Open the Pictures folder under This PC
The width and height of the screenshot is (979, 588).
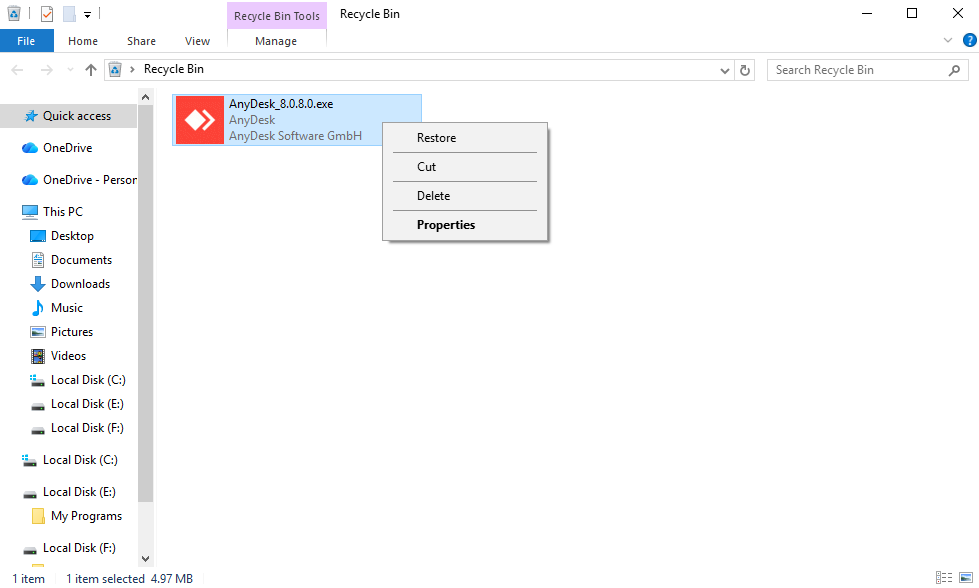tap(72, 332)
